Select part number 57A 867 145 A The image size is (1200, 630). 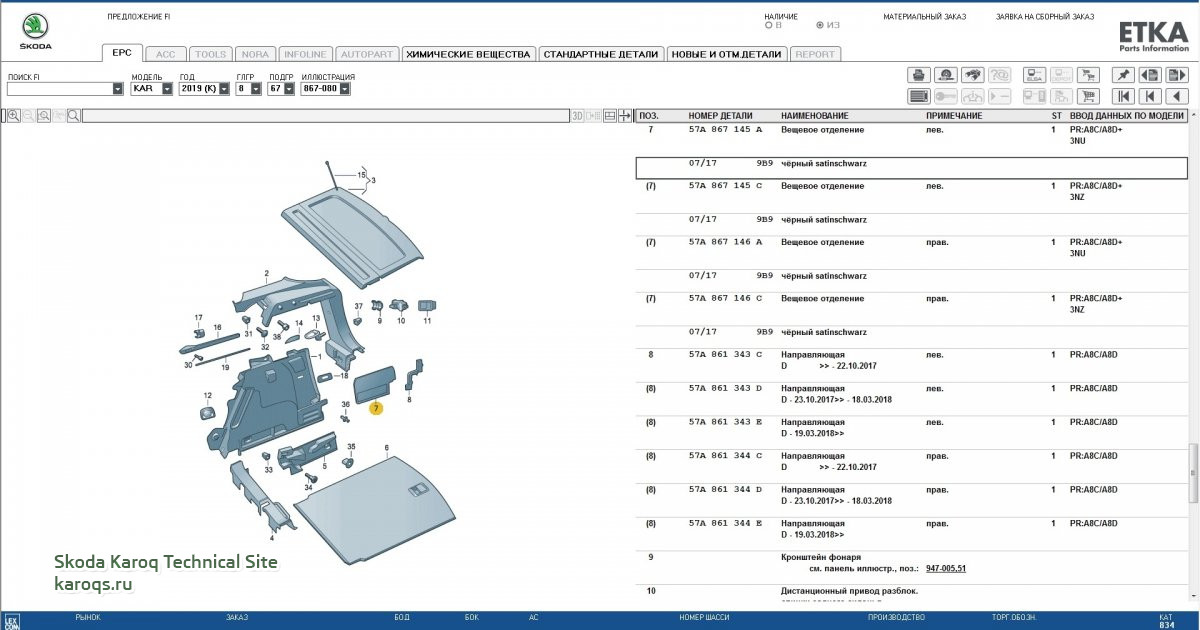pos(725,130)
